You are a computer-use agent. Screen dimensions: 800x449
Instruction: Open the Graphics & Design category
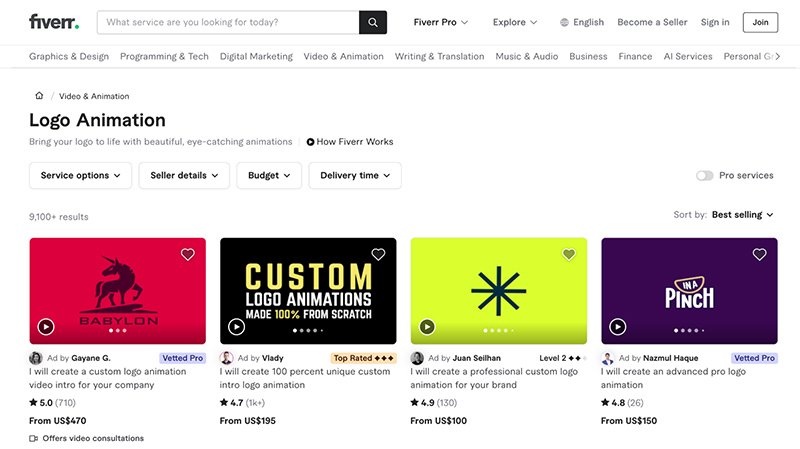tap(69, 57)
